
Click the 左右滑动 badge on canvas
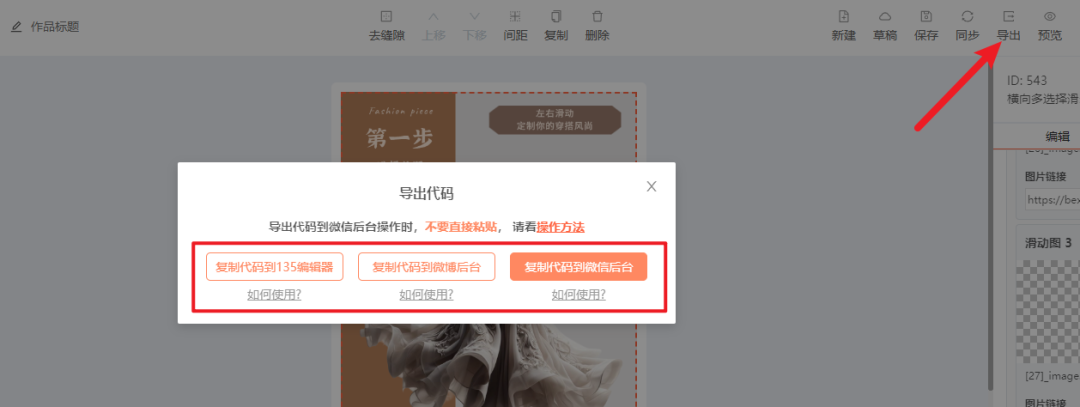point(555,120)
